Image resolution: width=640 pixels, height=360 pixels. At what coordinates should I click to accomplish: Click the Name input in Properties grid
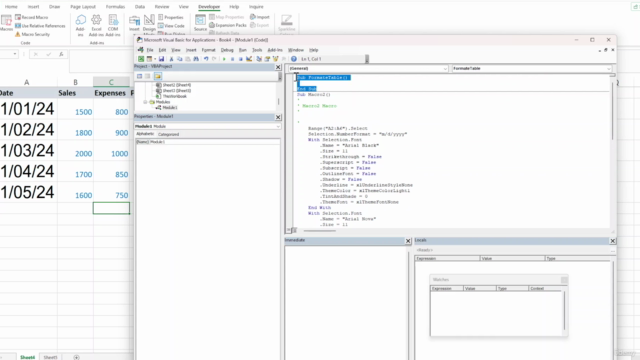pyautogui.click(x=214, y=142)
